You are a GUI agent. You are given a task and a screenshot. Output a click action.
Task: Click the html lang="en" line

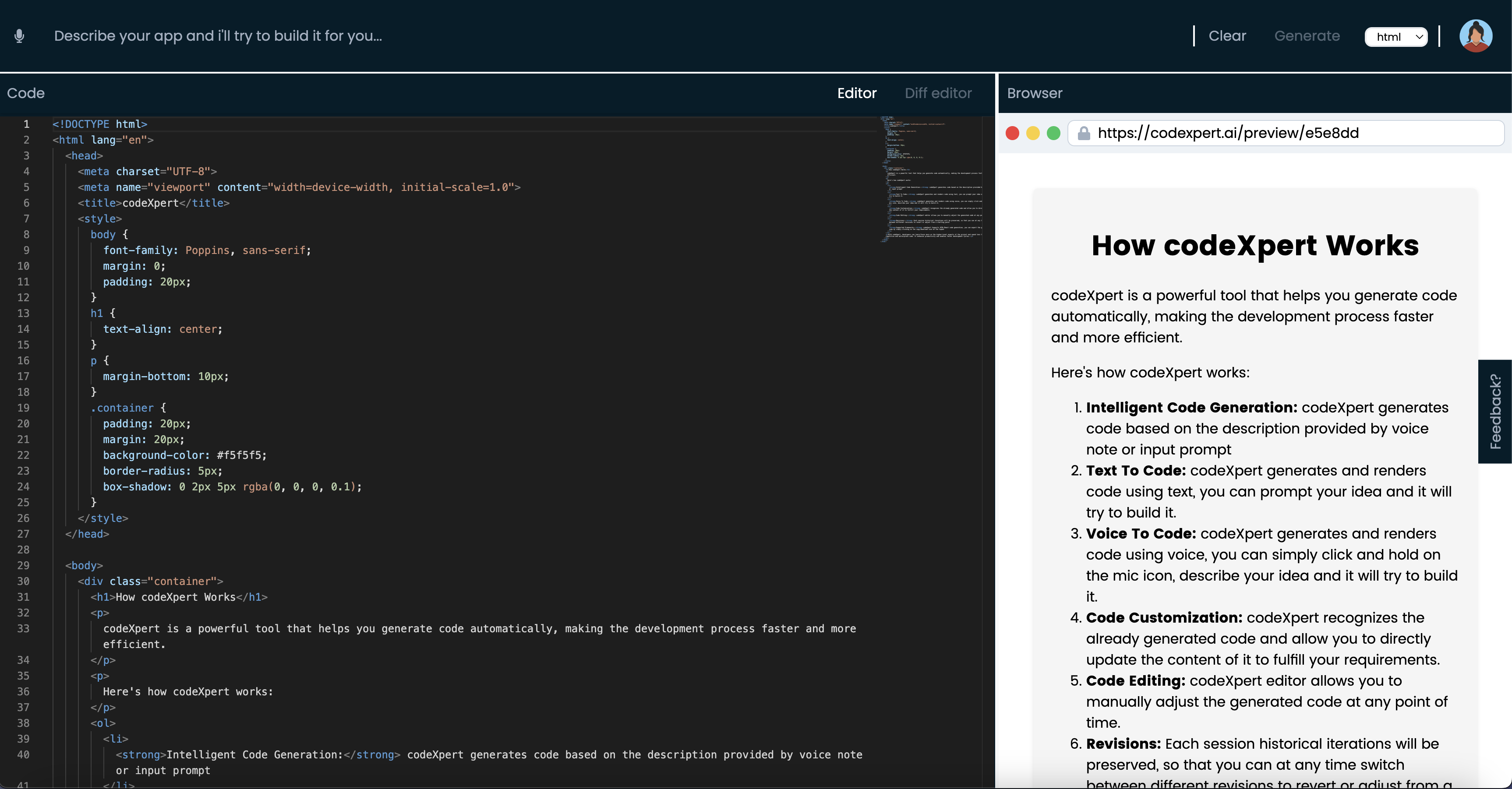click(x=103, y=140)
